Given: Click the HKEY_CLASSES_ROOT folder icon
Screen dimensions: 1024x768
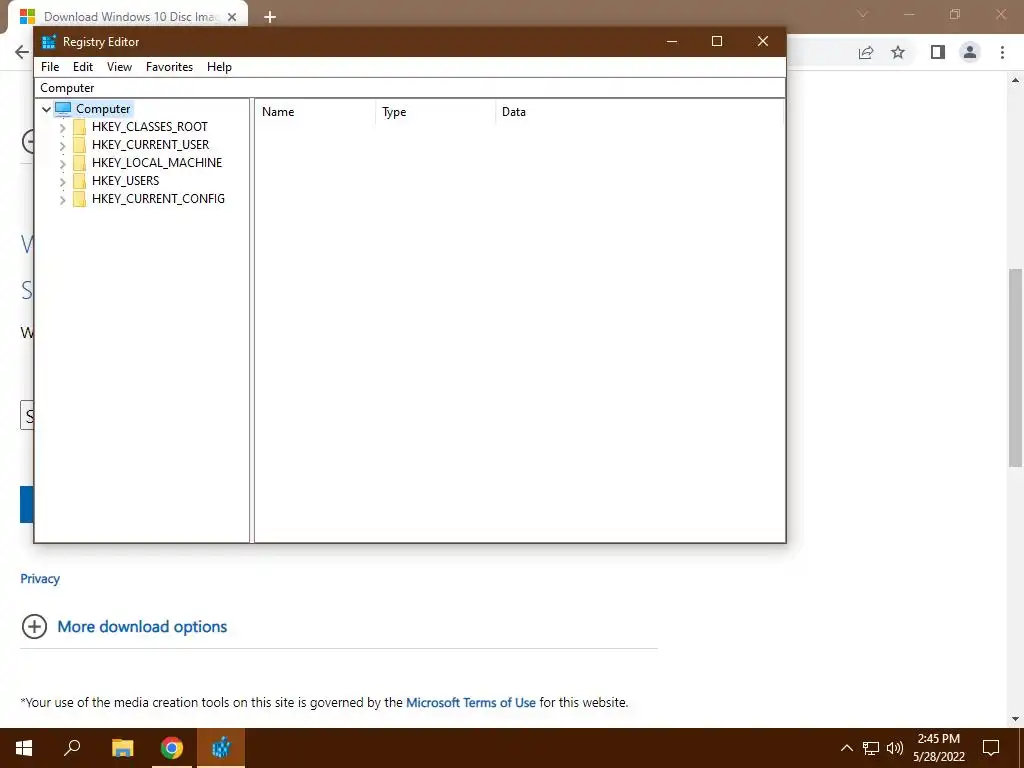Looking at the screenshot, I should pyautogui.click(x=80, y=127).
